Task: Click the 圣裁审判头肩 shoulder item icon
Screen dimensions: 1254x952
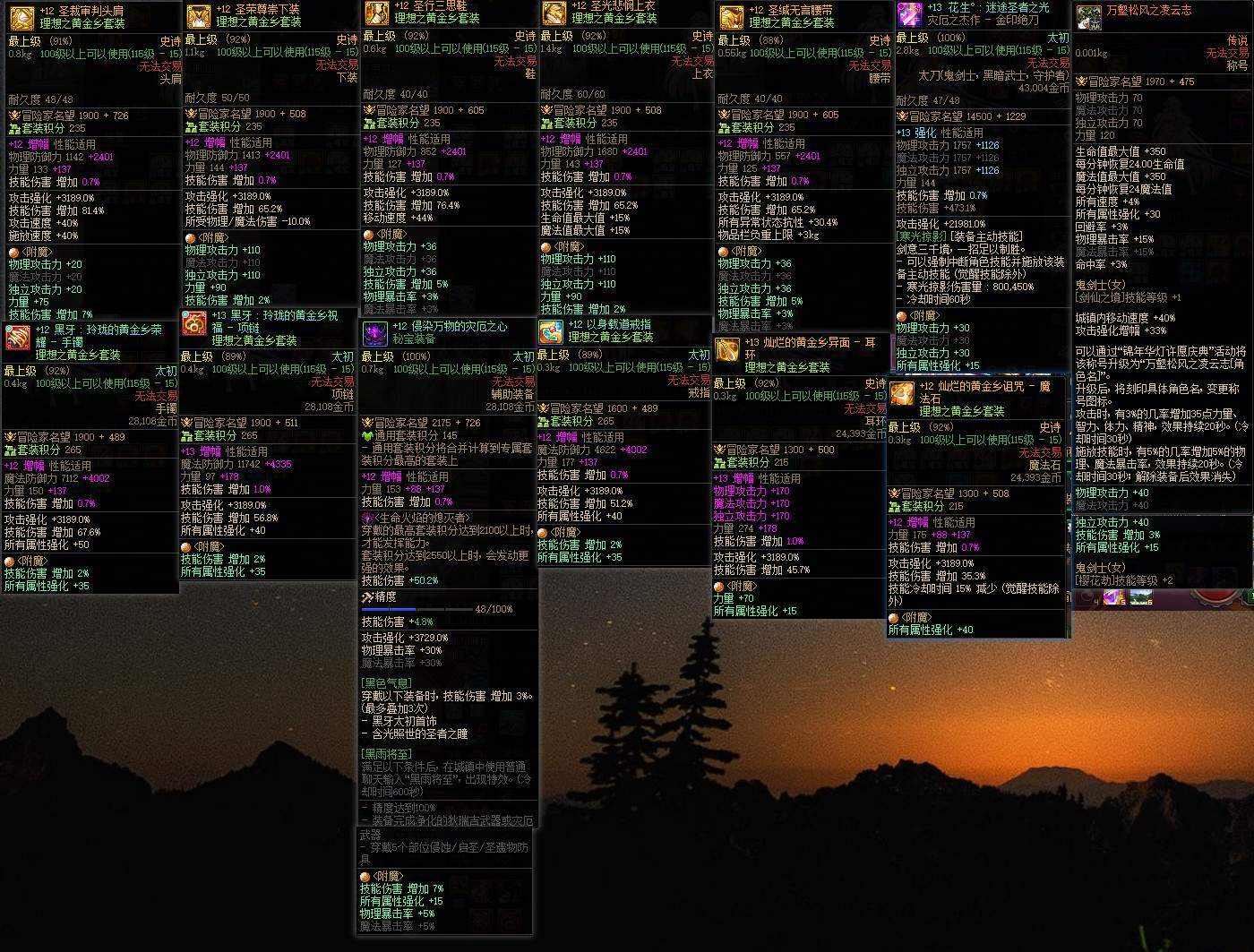Action: click(x=21, y=18)
